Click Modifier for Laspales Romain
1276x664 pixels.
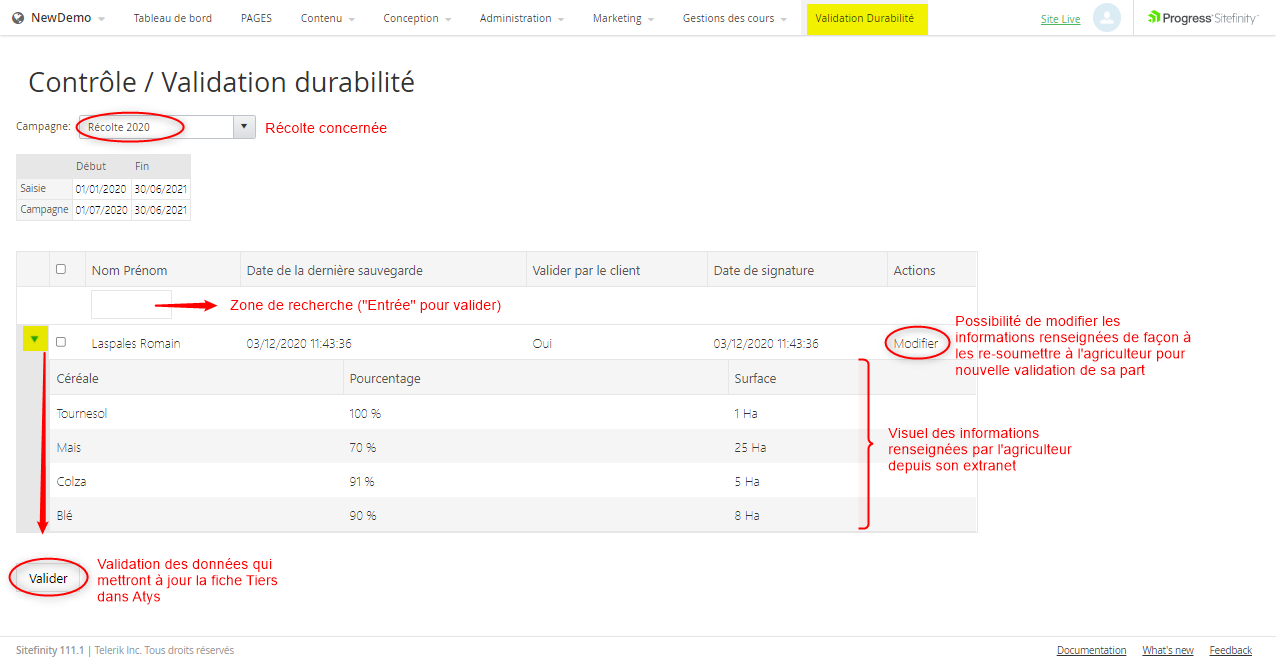(916, 343)
